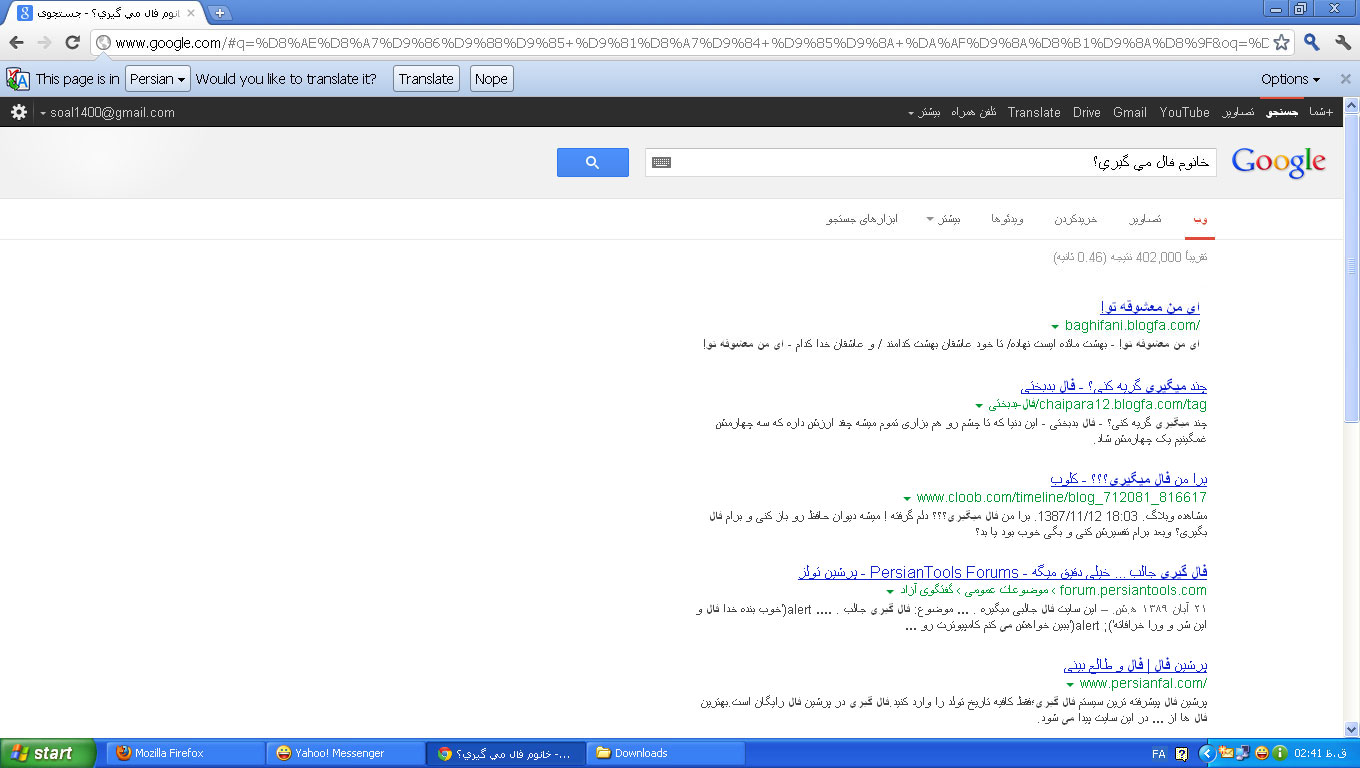Select YouTube in the top Google bar
Viewport: 1360px width, 768px height.
point(1184,113)
